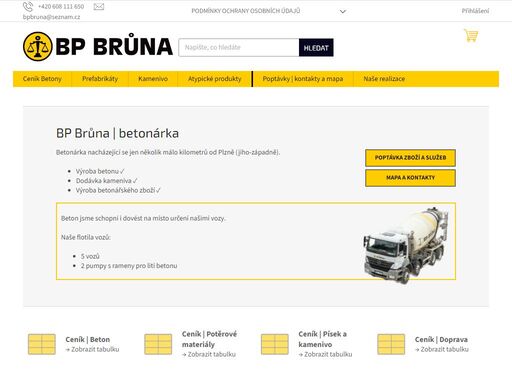The image size is (512, 384).
Task: Open Poptávky | kontakty a mapa menu
Action: pyautogui.click(x=303, y=79)
